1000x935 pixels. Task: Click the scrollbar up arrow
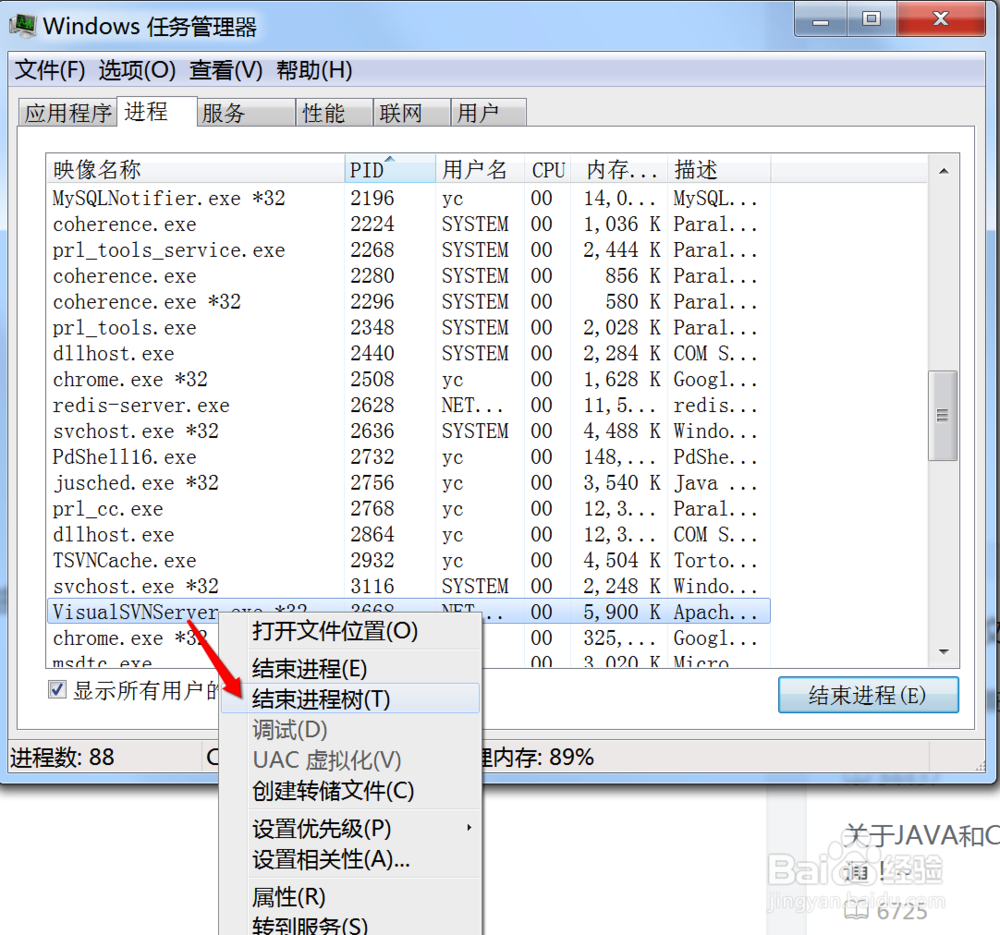(943, 171)
